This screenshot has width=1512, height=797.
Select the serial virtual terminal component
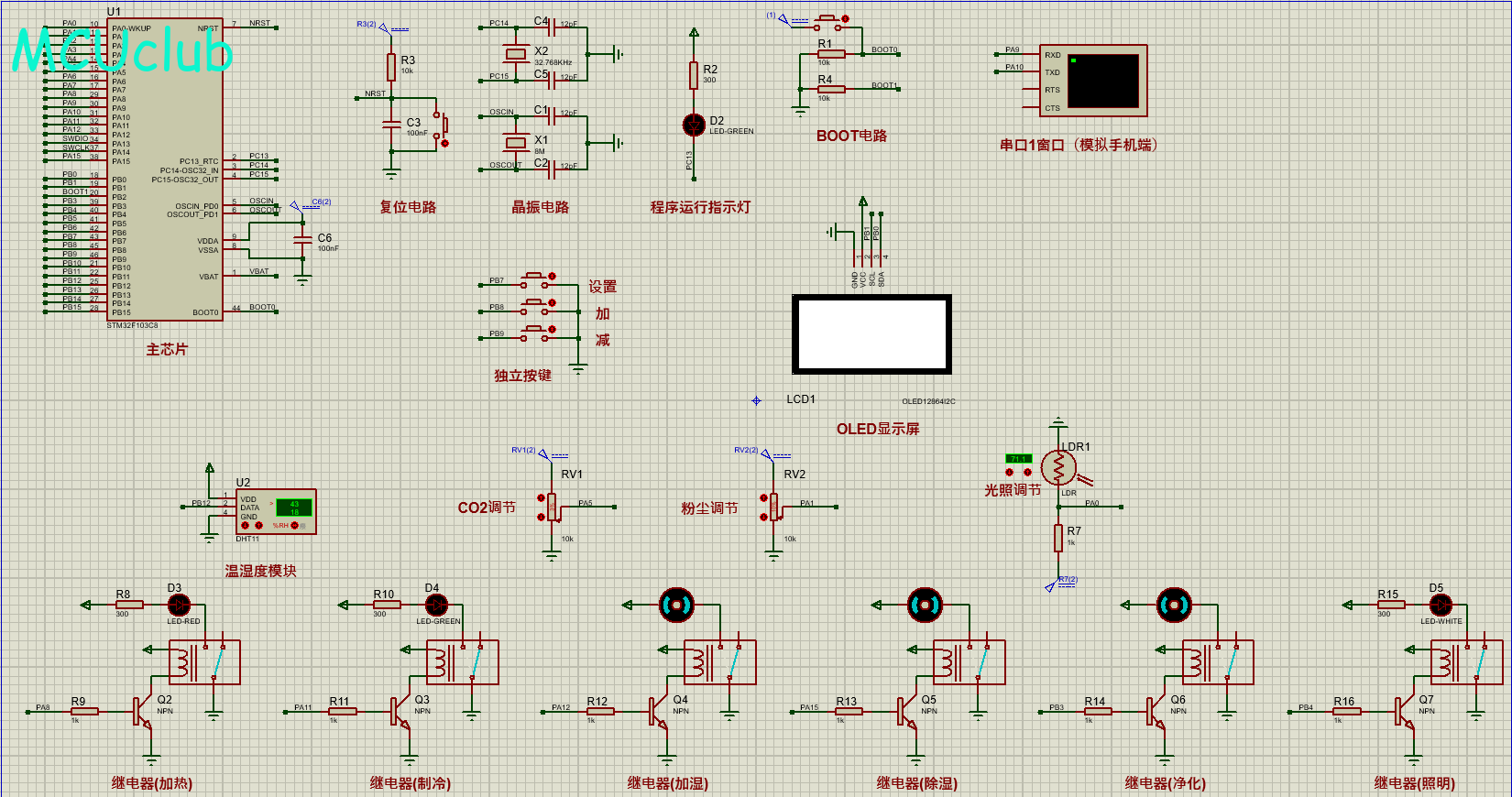pos(1093,81)
